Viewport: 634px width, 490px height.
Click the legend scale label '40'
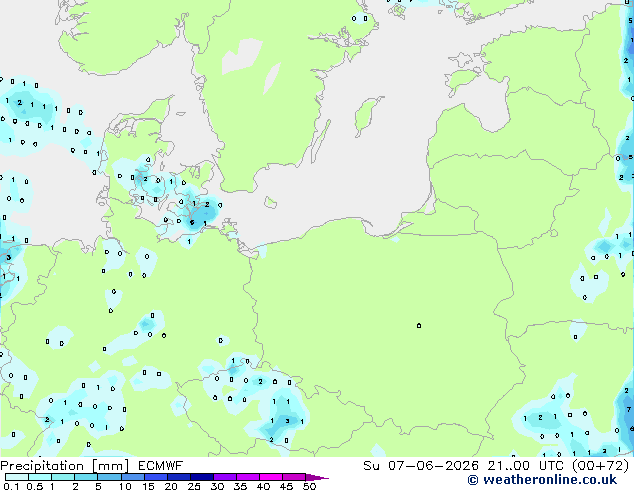tap(263, 486)
